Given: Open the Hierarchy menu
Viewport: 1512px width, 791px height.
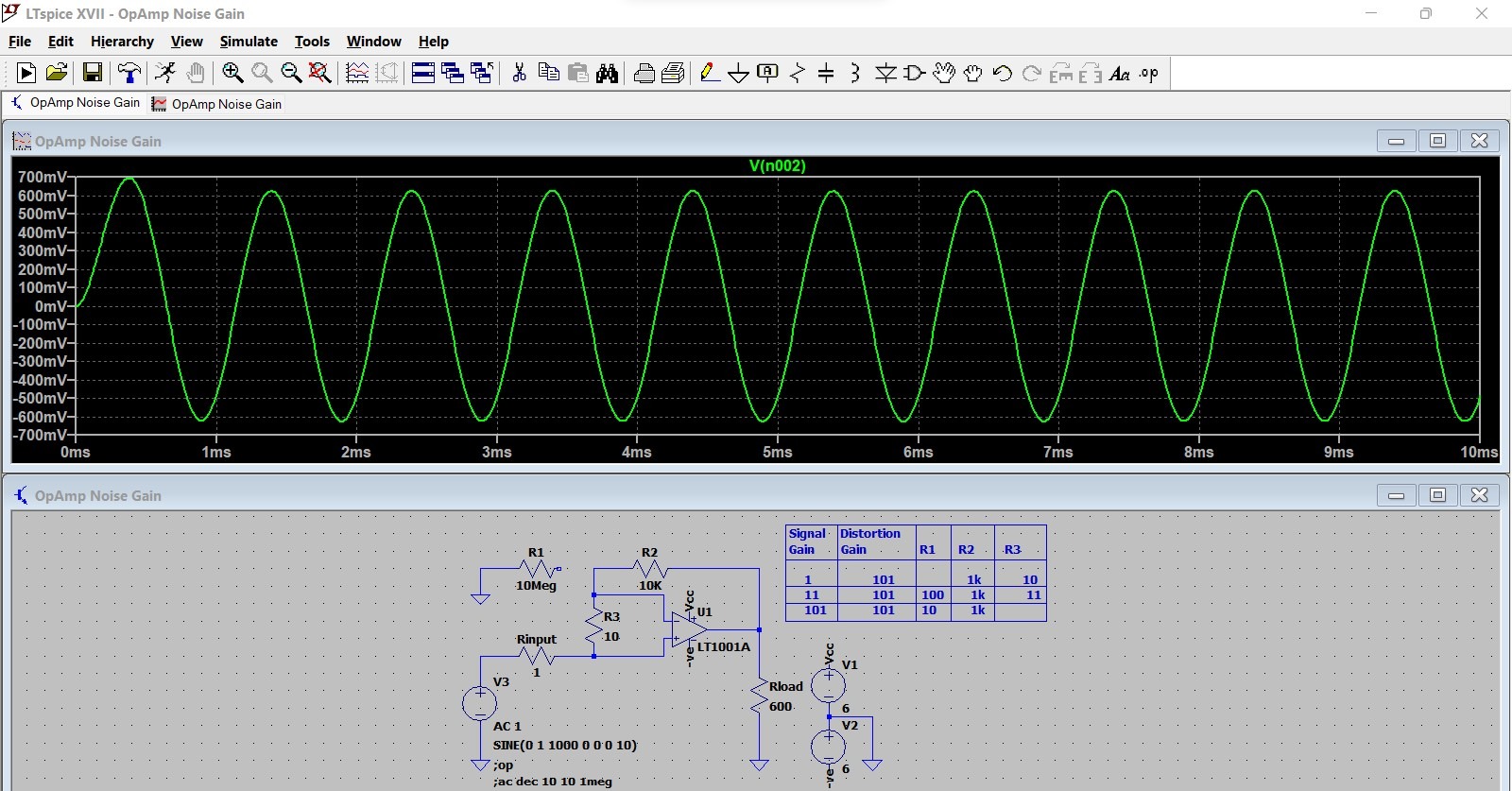Looking at the screenshot, I should click(122, 42).
